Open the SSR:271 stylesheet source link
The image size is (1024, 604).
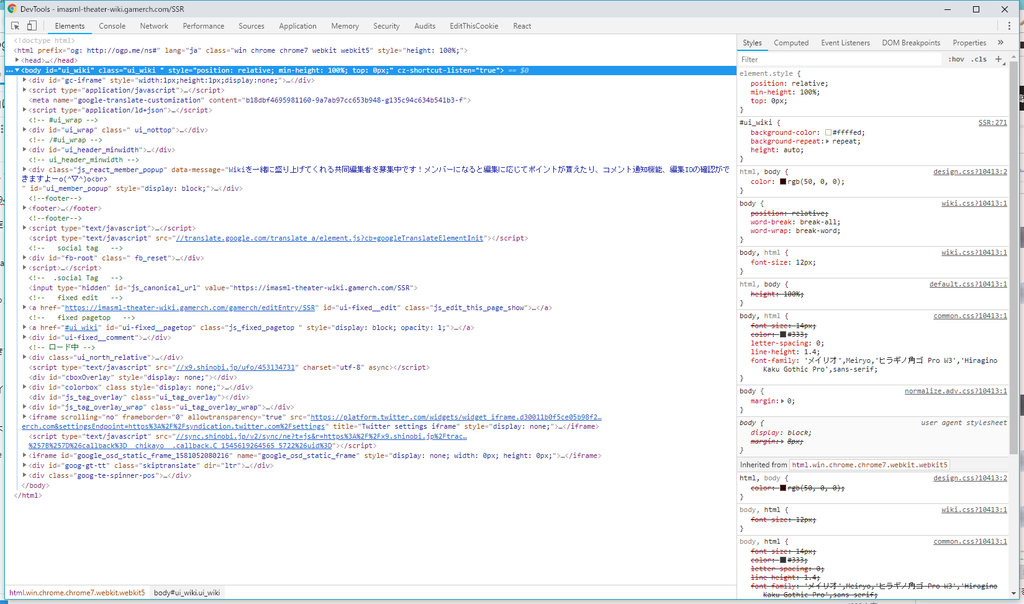[x=992, y=123]
